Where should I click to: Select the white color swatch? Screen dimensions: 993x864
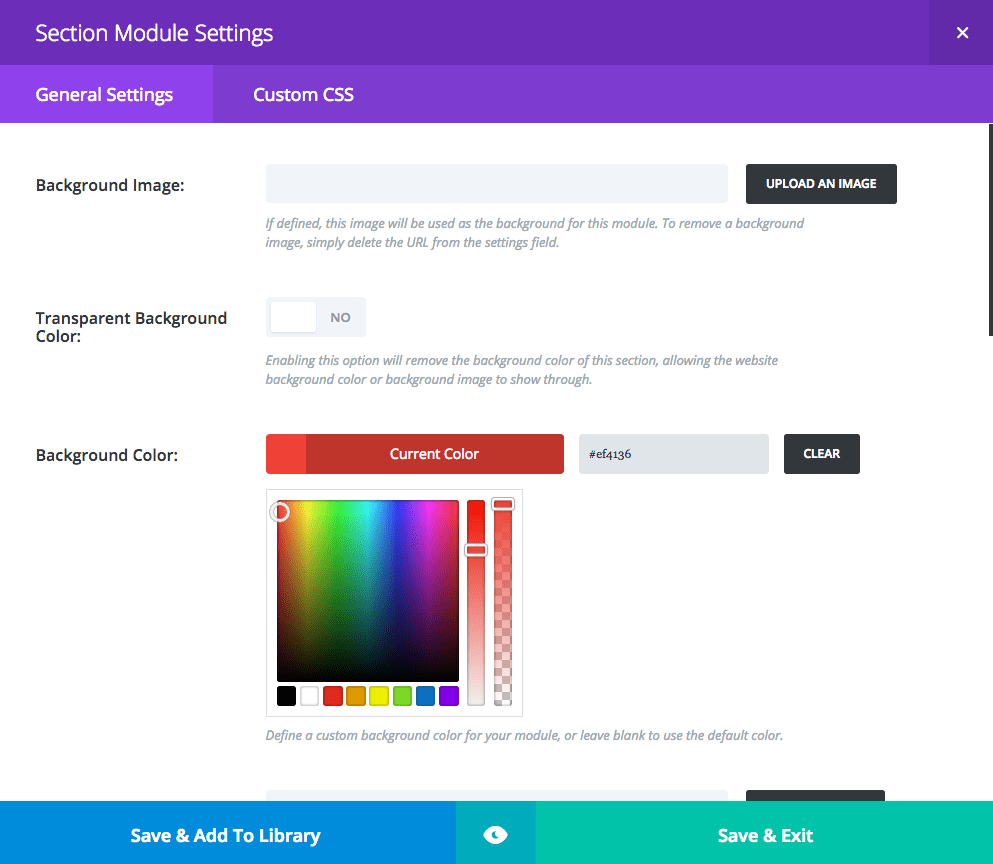click(310, 696)
